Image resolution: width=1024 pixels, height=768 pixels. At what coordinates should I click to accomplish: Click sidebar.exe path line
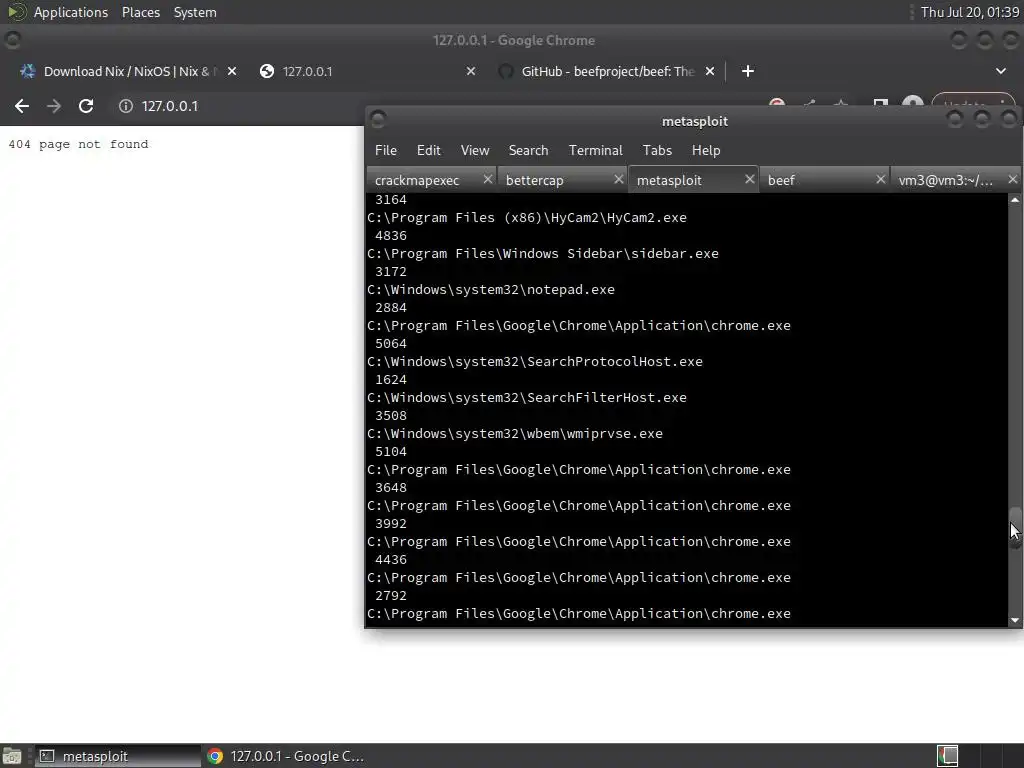pyautogui.click(x=543, y=253)
